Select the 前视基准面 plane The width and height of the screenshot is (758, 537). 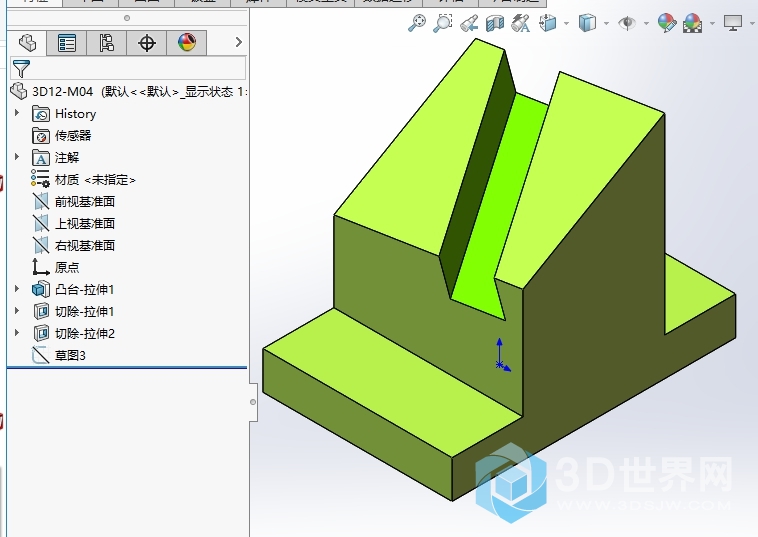click(x=84, y=201)
